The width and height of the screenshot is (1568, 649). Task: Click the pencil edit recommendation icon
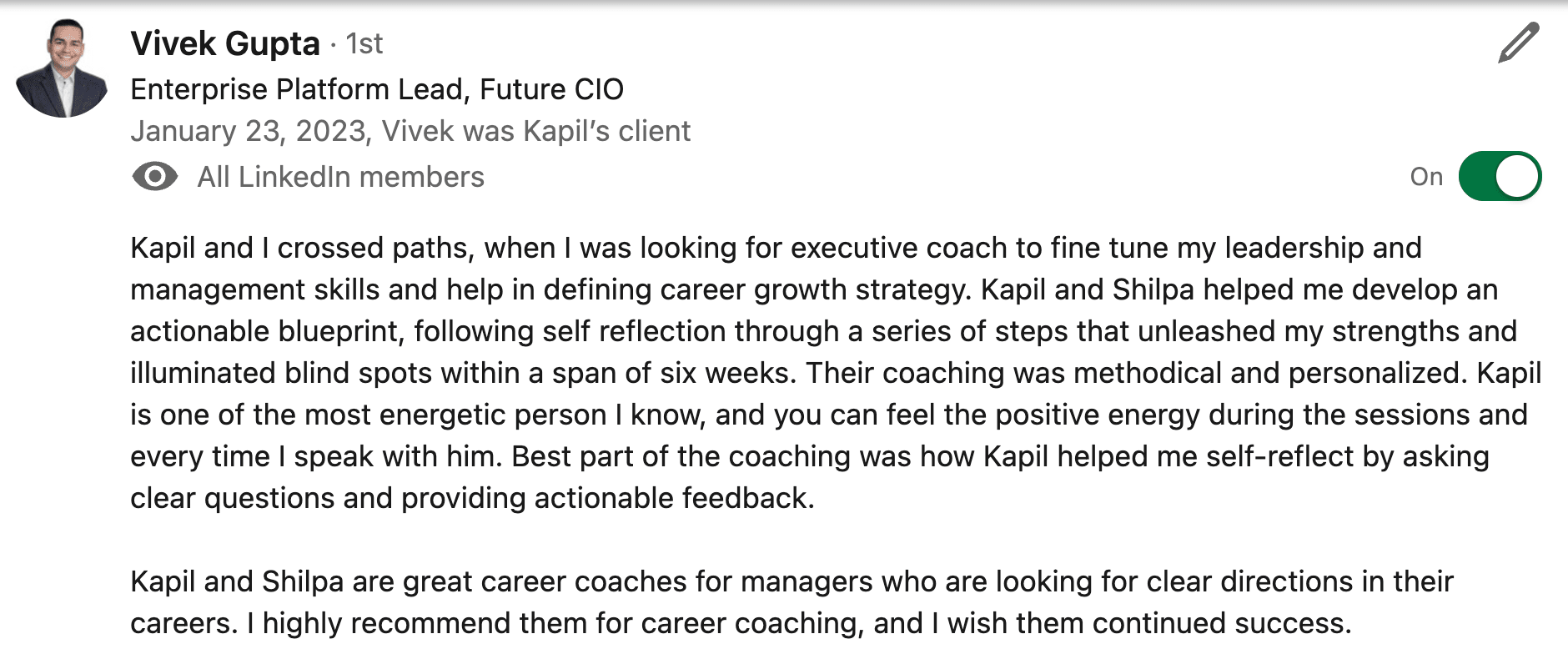click(x=1518, y=43)
